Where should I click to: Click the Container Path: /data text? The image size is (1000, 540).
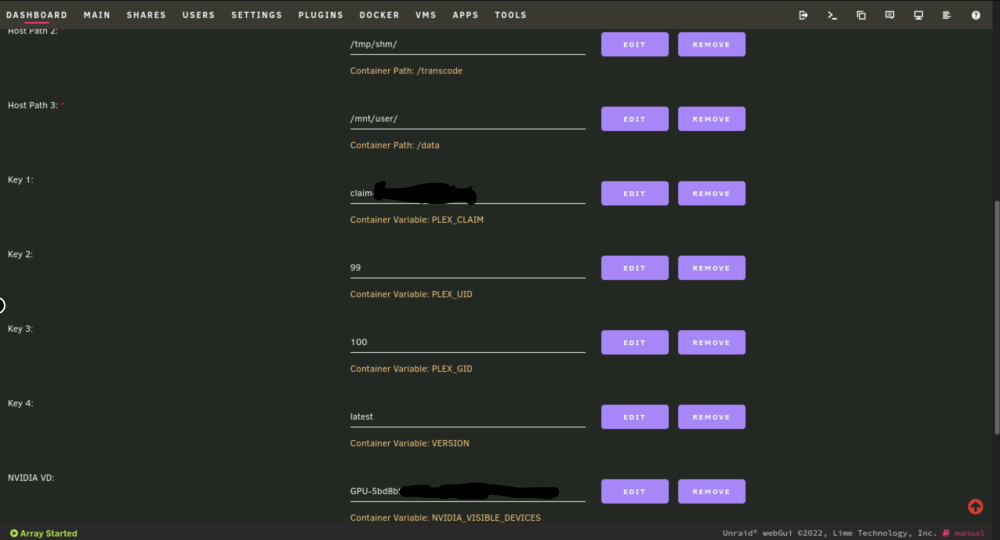pyautogui.click(x=395, y=145)
